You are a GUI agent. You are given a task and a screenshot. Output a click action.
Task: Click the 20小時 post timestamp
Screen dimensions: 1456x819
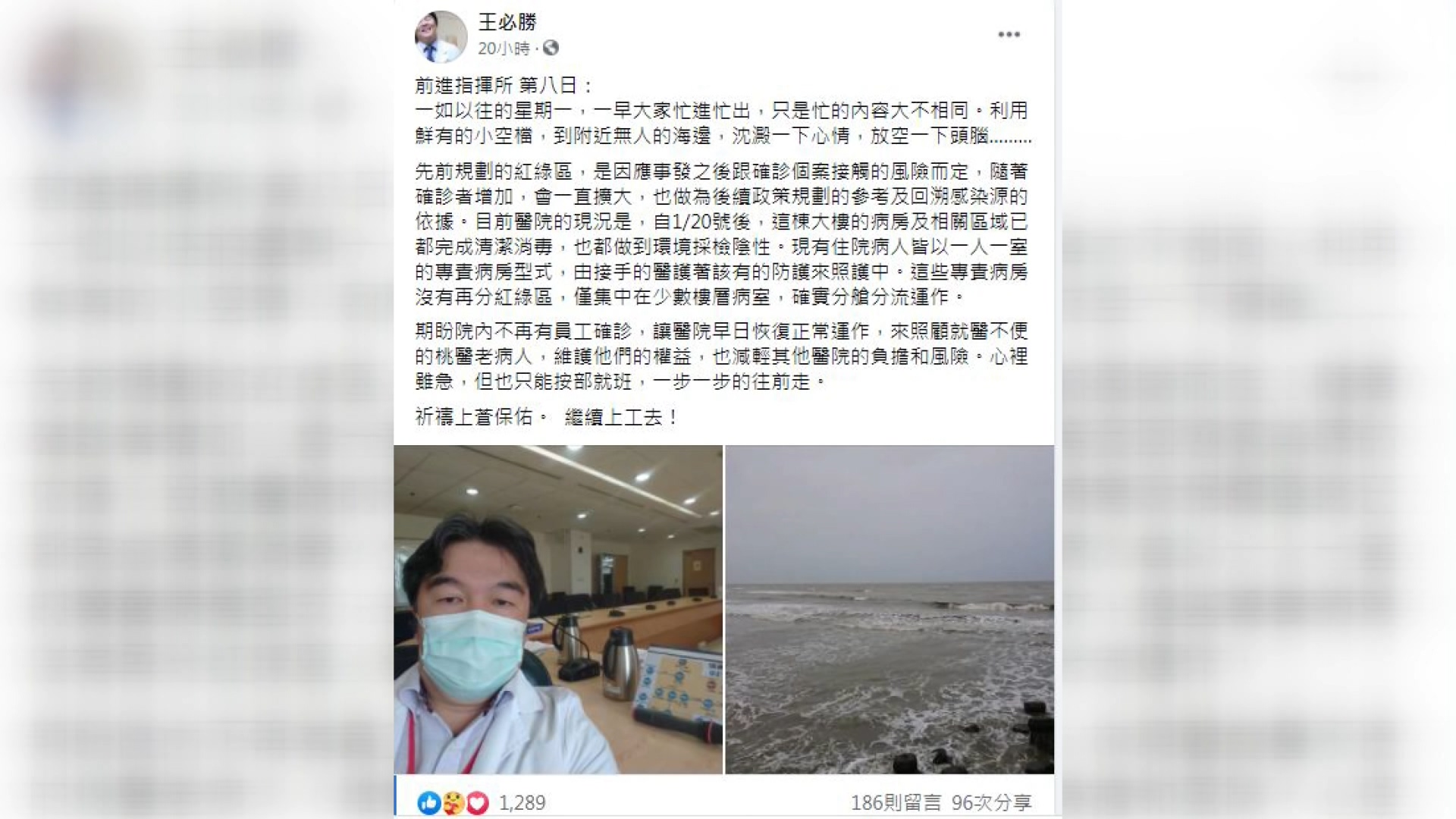click(504, 49)
